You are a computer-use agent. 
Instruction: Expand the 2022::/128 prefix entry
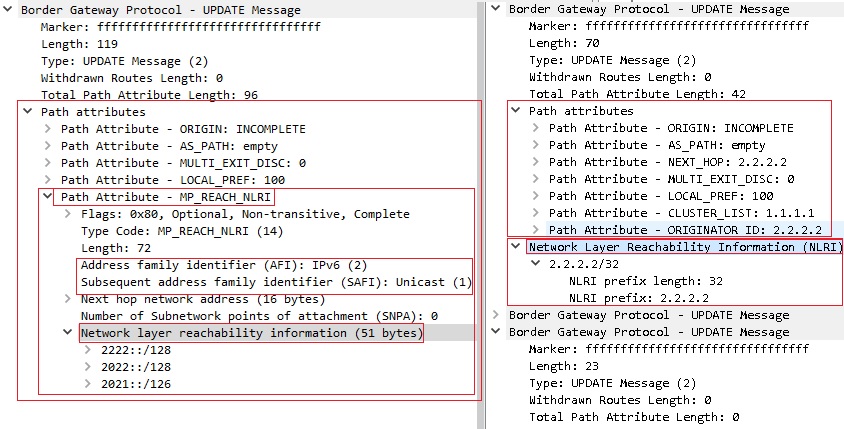pyautogui.click(x=87, y=367)
